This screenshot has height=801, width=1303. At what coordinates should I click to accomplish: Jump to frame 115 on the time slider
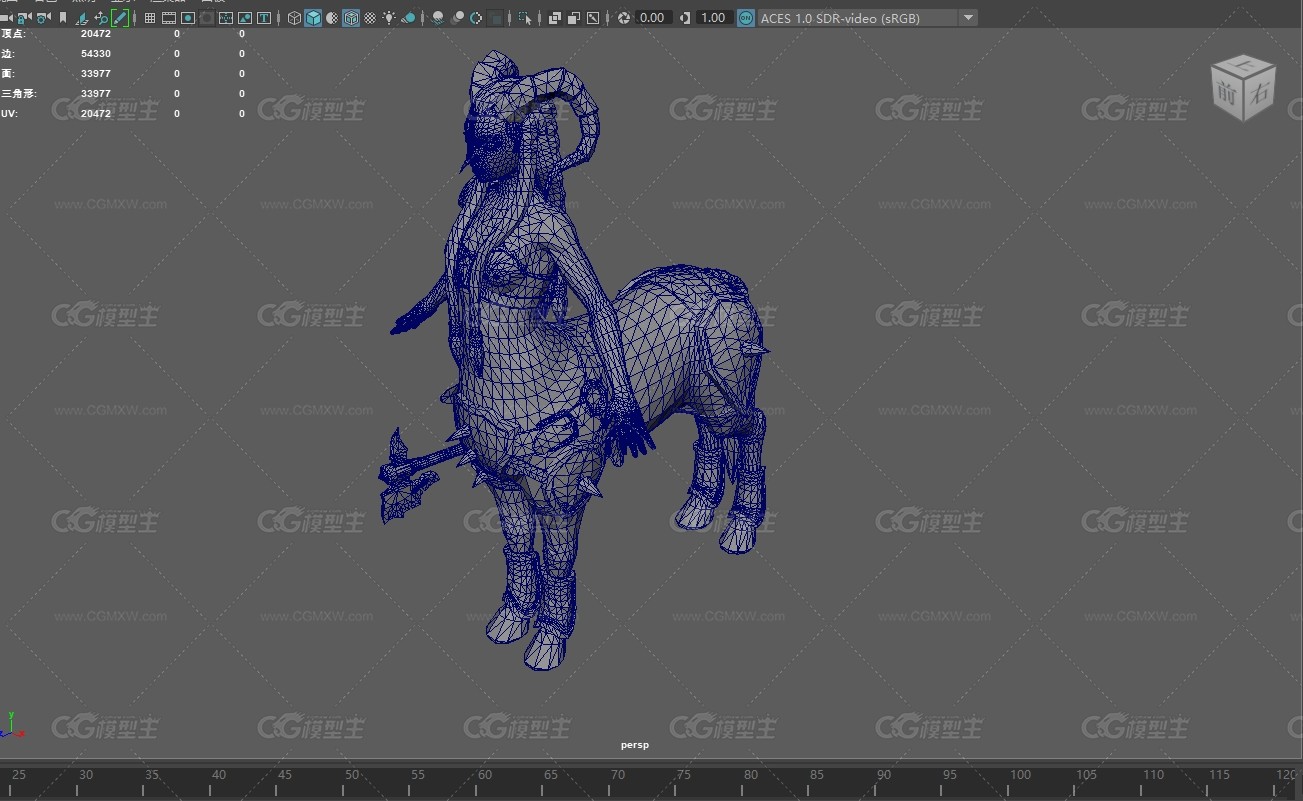1219,775
